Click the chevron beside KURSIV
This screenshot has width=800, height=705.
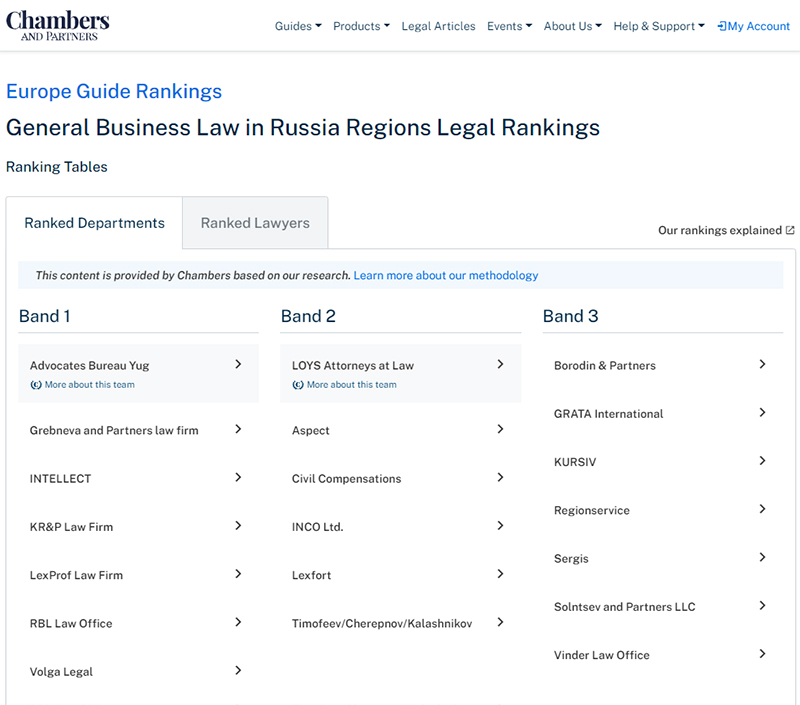762,461
